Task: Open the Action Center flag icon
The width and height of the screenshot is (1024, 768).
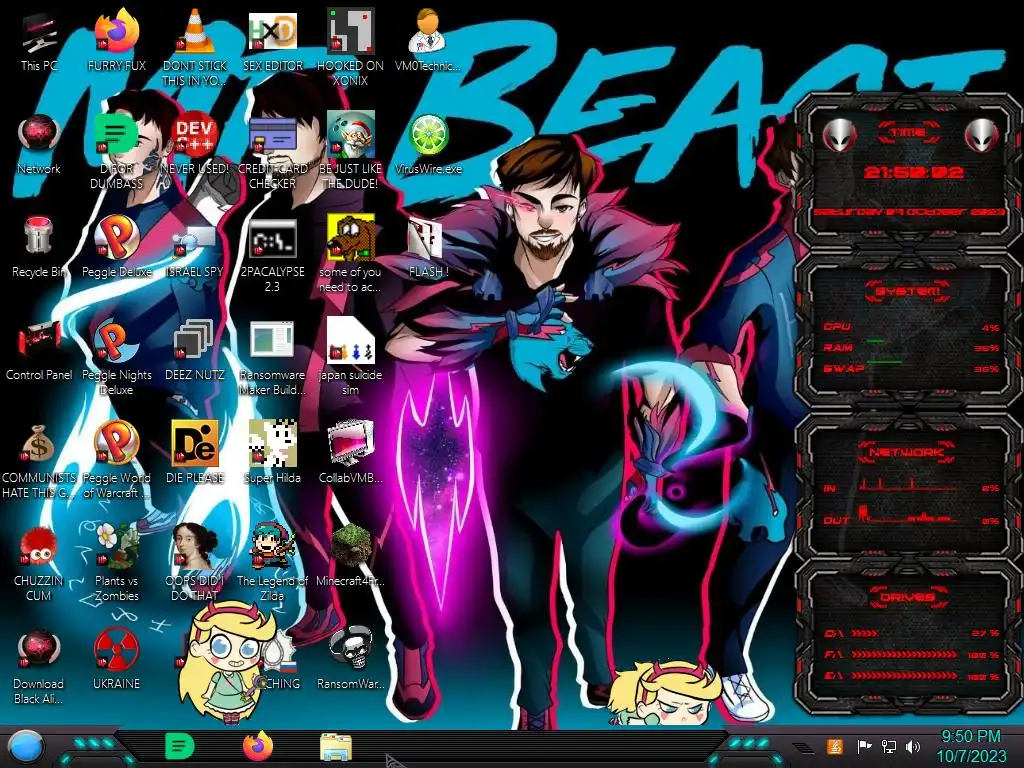Action: coord(864,746)
